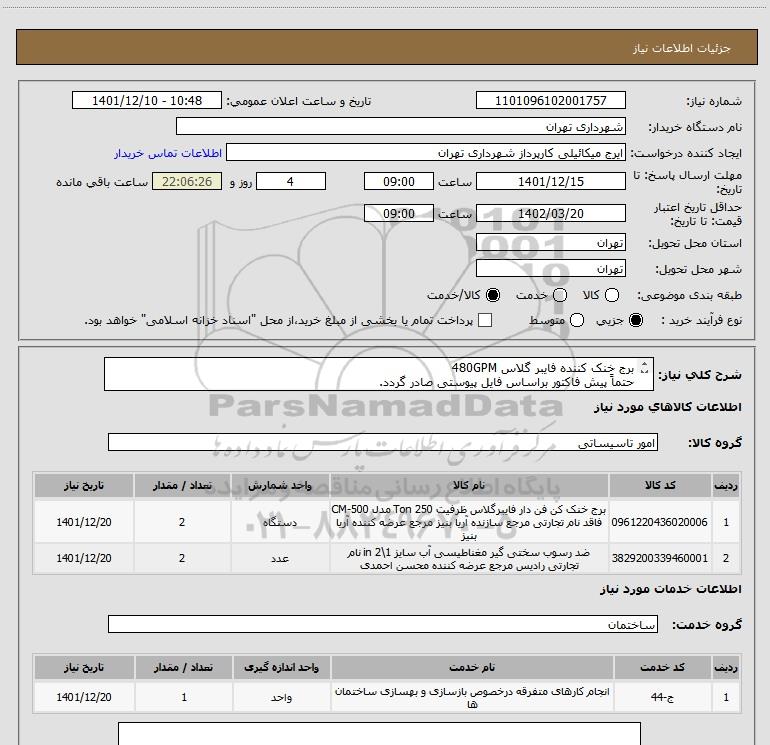This screenshot has width=770, height=745.
Task: Click the کد کالا column header
Action: [660, 485]
